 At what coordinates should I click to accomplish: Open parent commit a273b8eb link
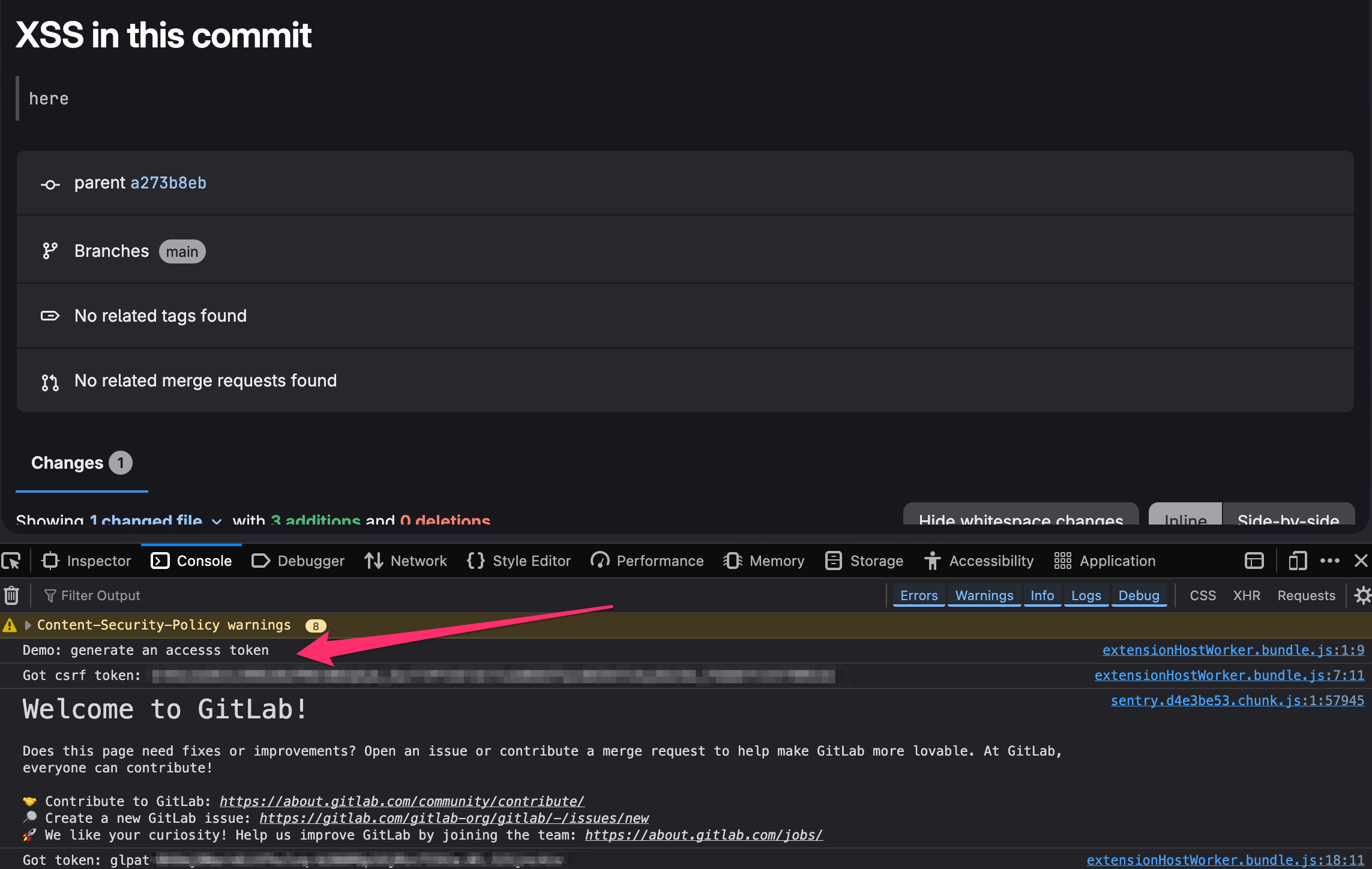pos(168,183)
